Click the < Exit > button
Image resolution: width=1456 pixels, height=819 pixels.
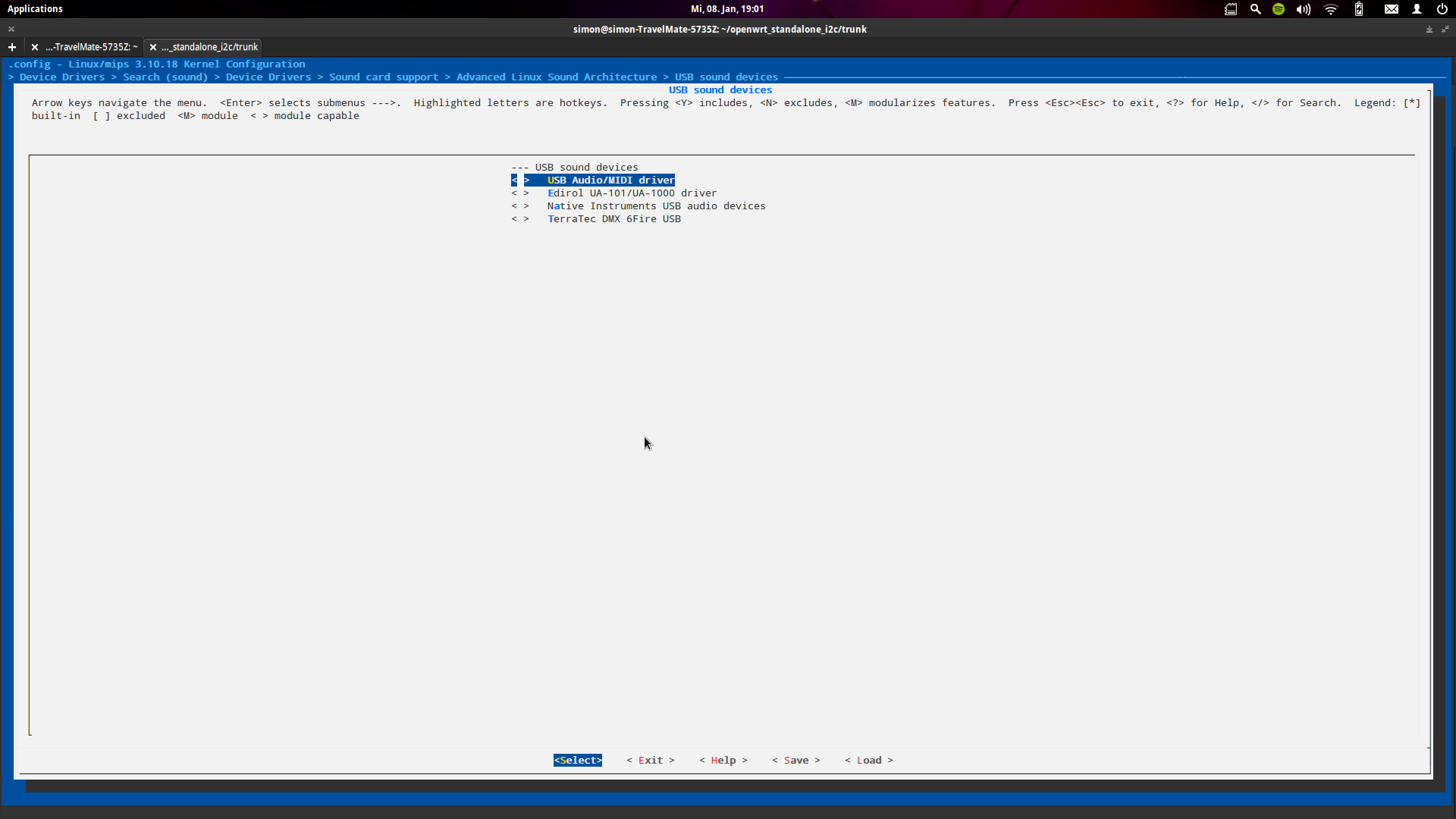pyautogui.click(x=651, y=761)
